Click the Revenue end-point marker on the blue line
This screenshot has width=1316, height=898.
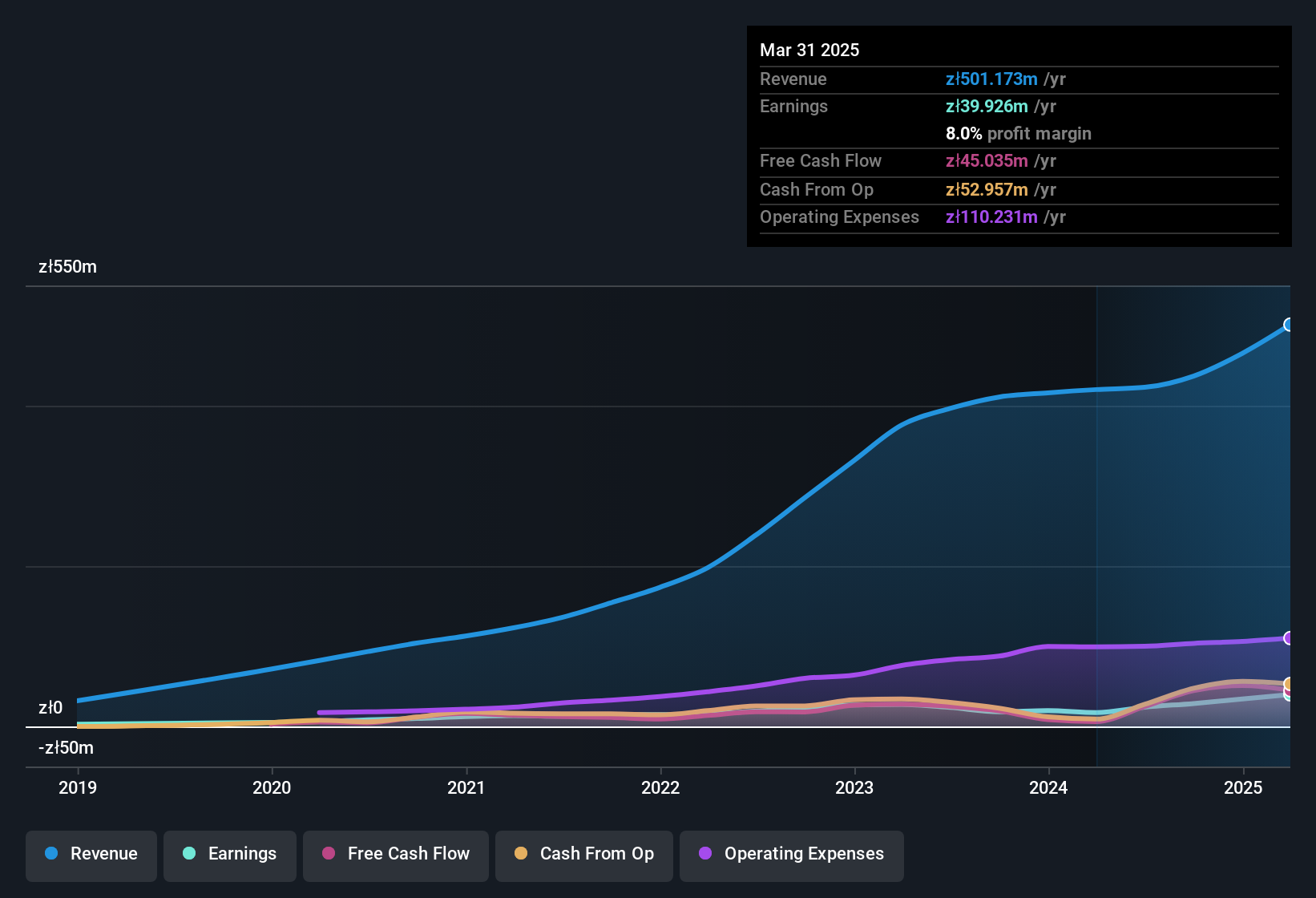tap(1289, 325)
